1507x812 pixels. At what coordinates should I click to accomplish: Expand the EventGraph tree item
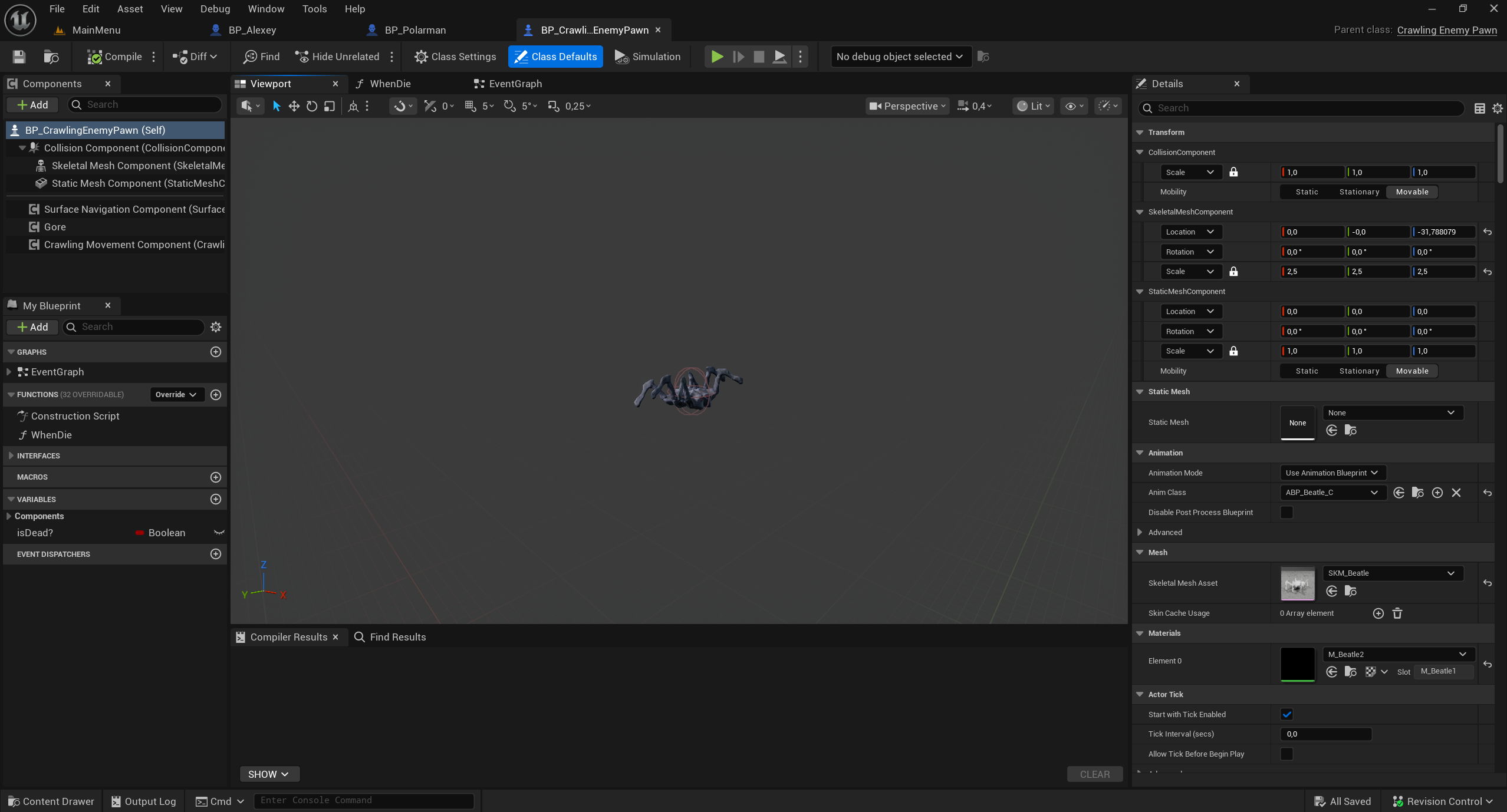pyautogui.click(x=9, y=372)
